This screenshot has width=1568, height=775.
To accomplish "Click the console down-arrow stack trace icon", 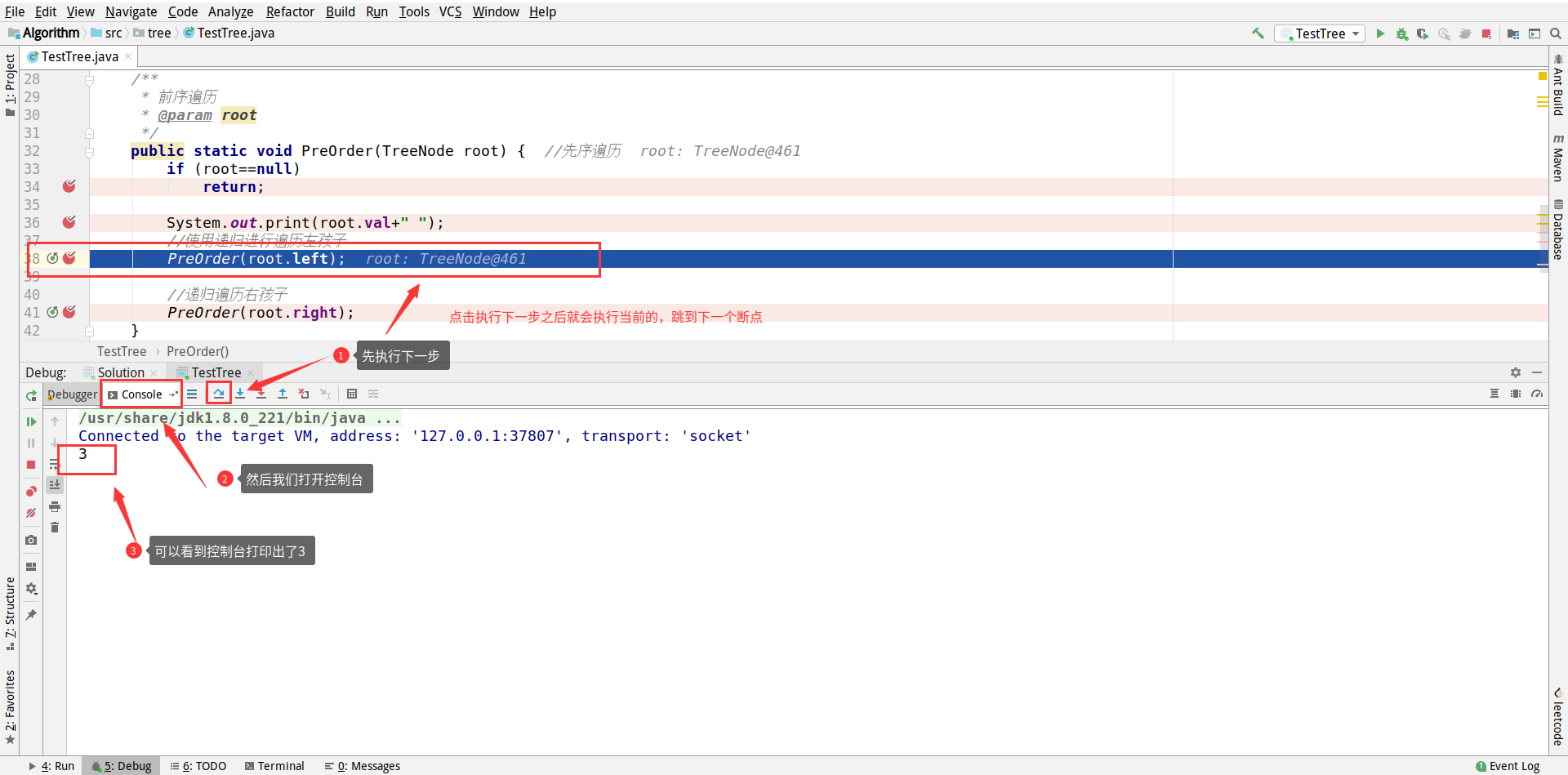I will point(55,443).
